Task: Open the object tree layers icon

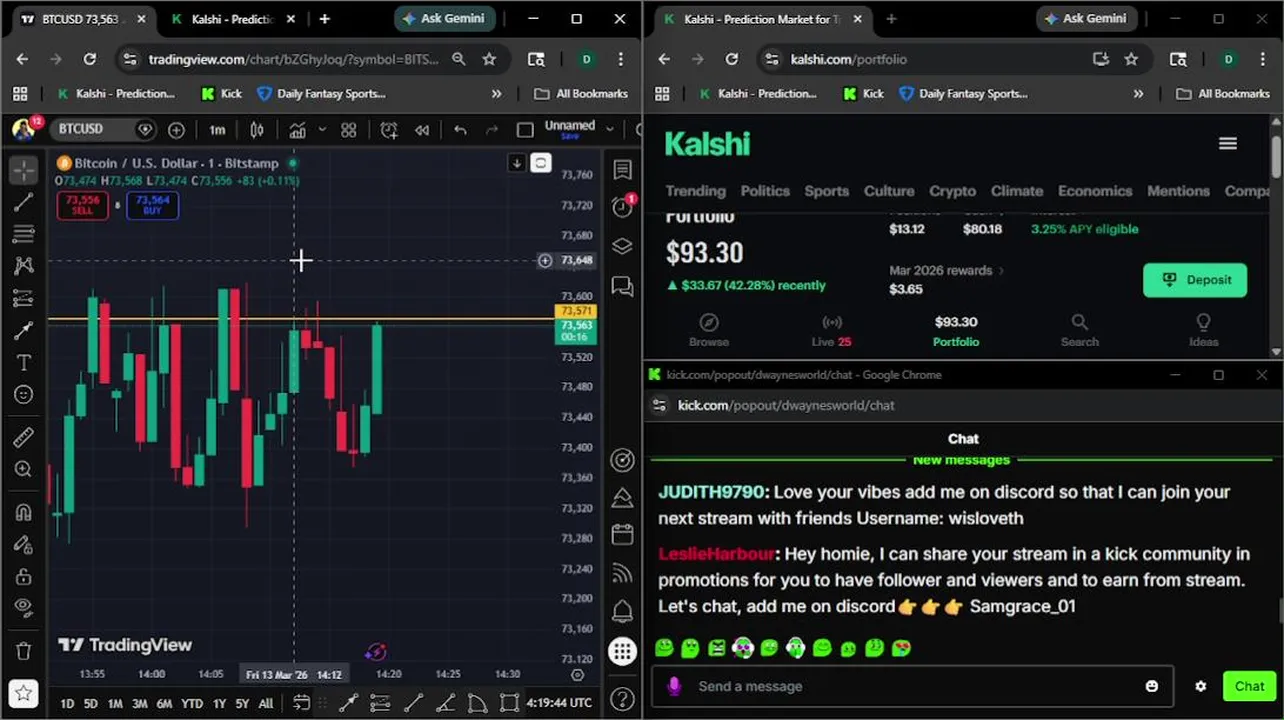Action: tap(622, 246)
